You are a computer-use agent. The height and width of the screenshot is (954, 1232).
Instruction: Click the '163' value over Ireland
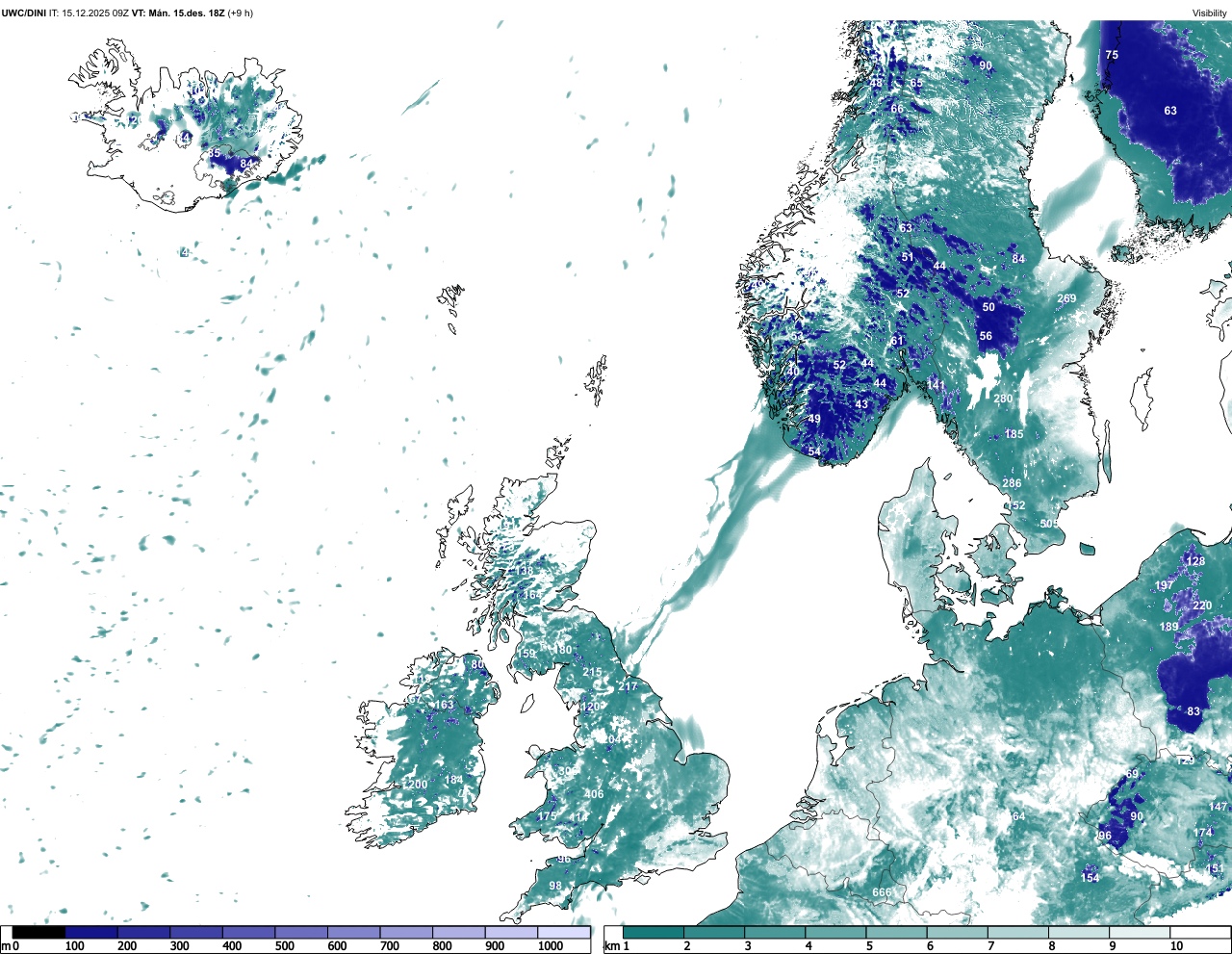[x=444, y=705]
